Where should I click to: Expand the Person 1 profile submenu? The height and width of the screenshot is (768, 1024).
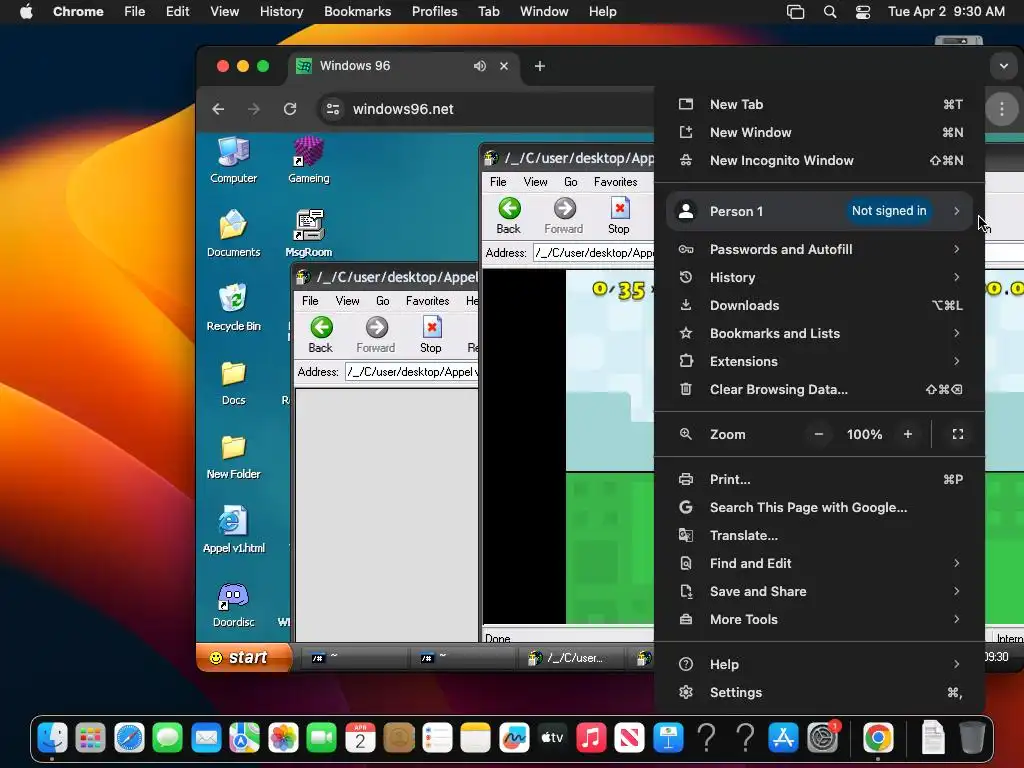[819, 211]
